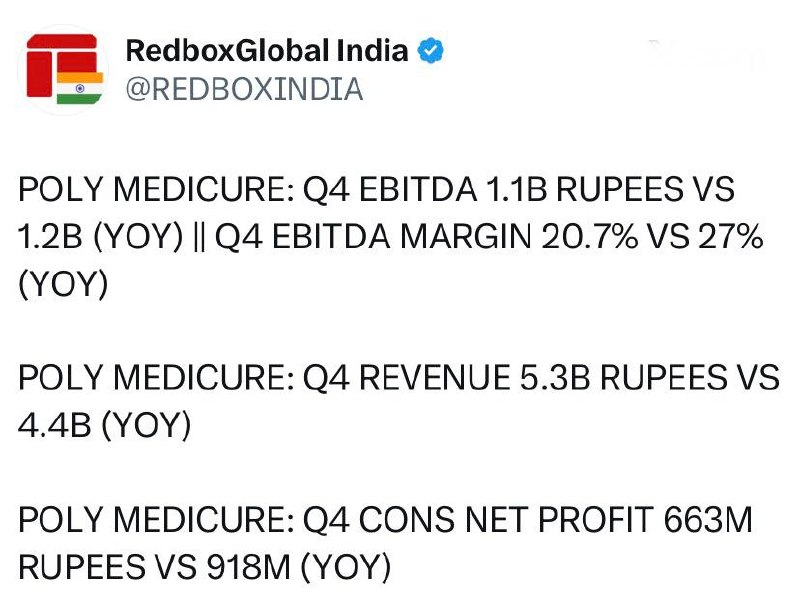800x606 pixels.
Task: Click the Q4 EBITDA MARGIN 20.7% text
Action: (426, 237)
